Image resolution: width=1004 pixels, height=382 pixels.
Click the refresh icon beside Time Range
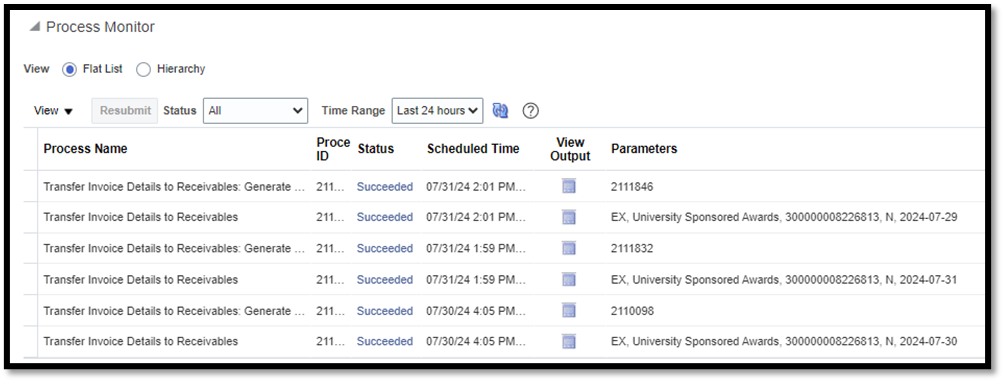[x=500, y=111]
